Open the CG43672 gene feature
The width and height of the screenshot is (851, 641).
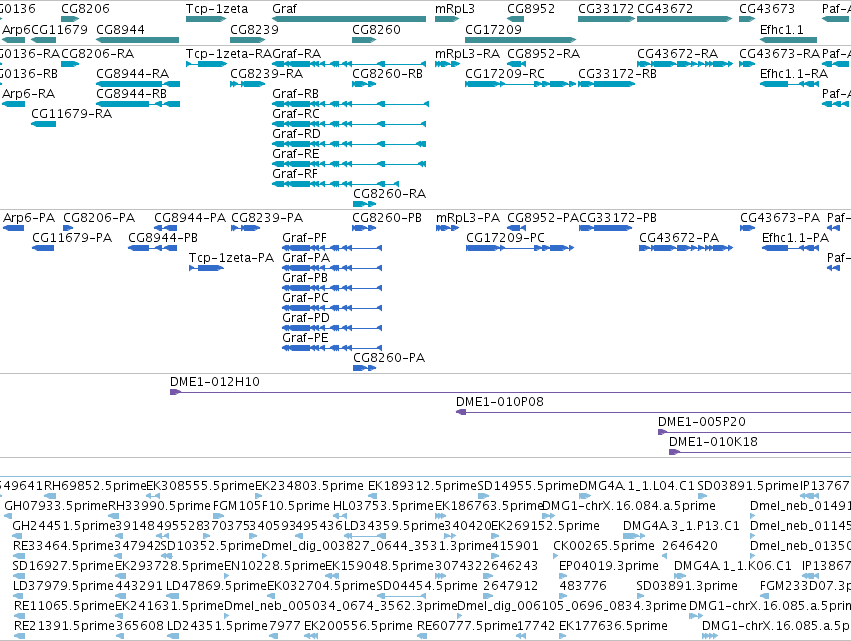(x=684, y=19)
